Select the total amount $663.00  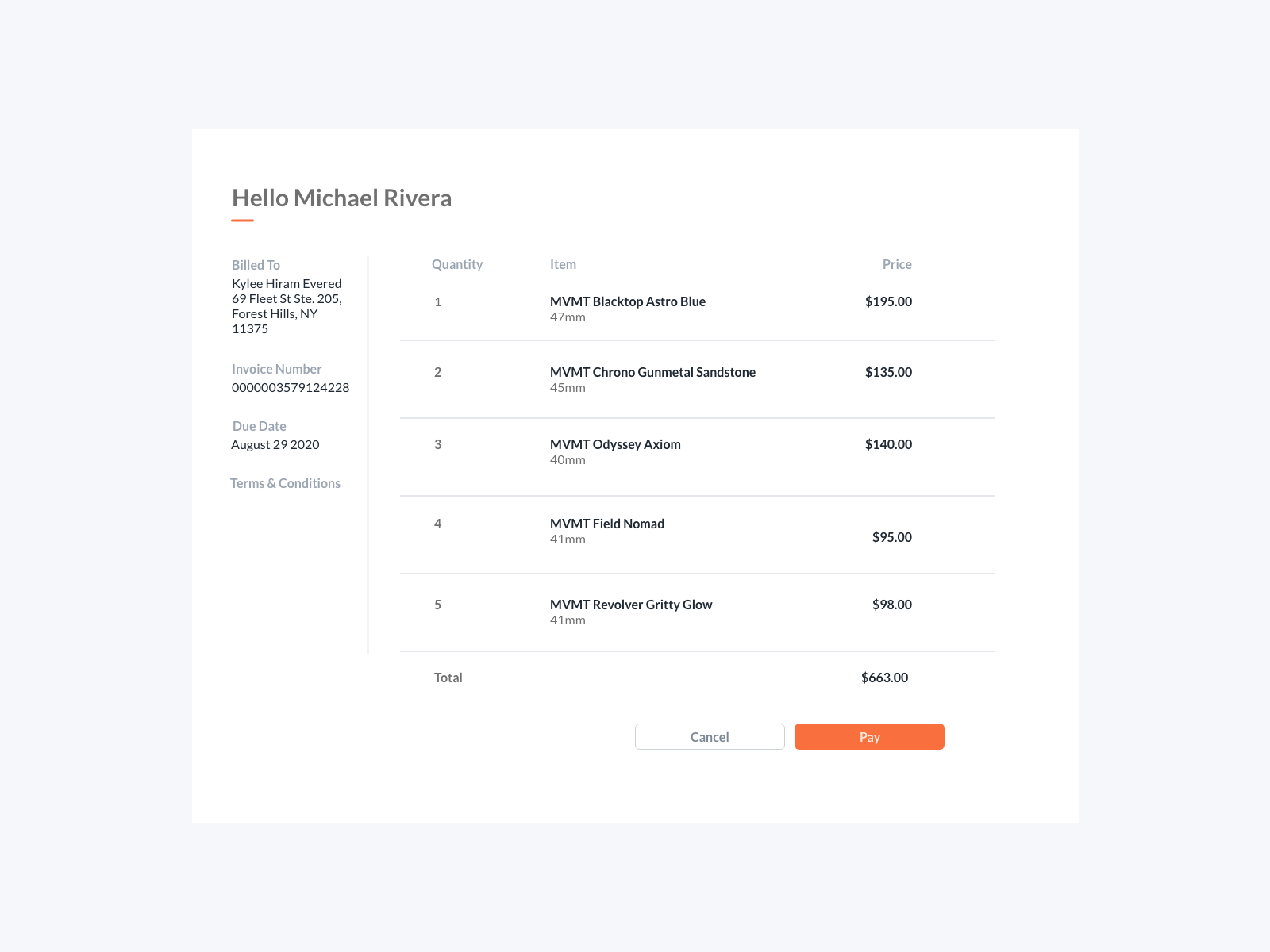883,678
